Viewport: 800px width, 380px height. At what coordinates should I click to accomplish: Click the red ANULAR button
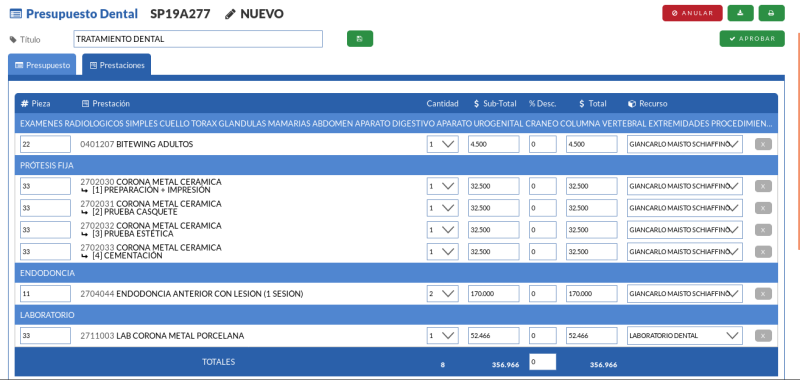click(x=692, y=13)
